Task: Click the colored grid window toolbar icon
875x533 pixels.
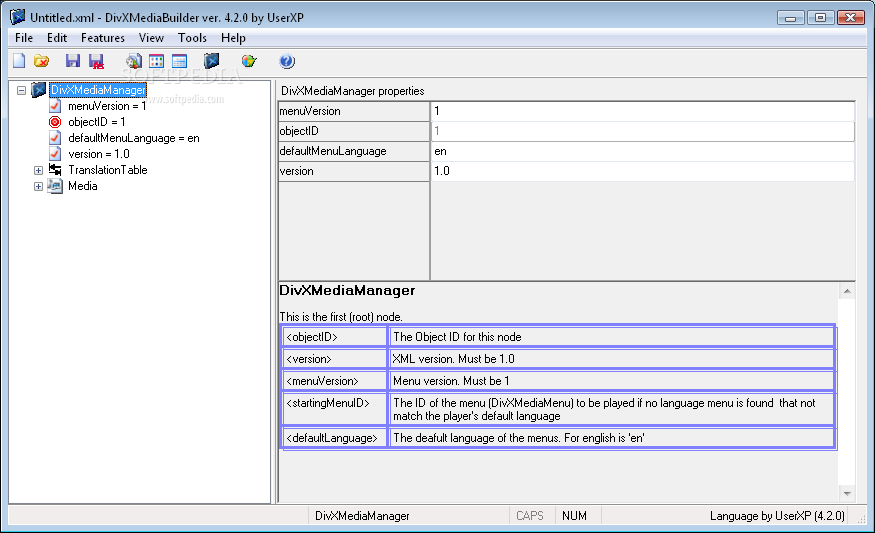Action: tap(157, 61)
